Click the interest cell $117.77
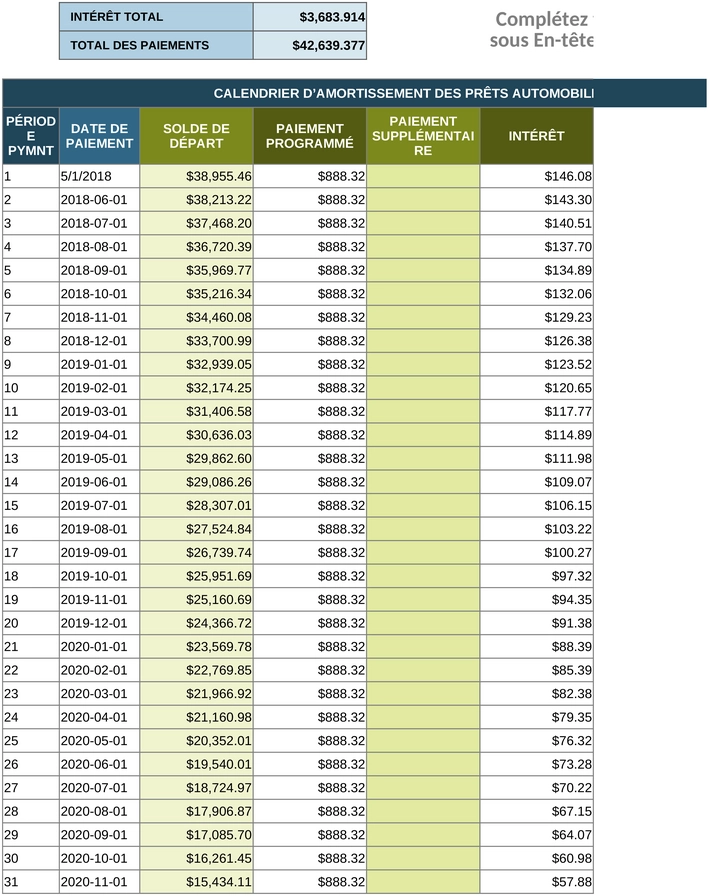710x896 pixels. [536, 411]
